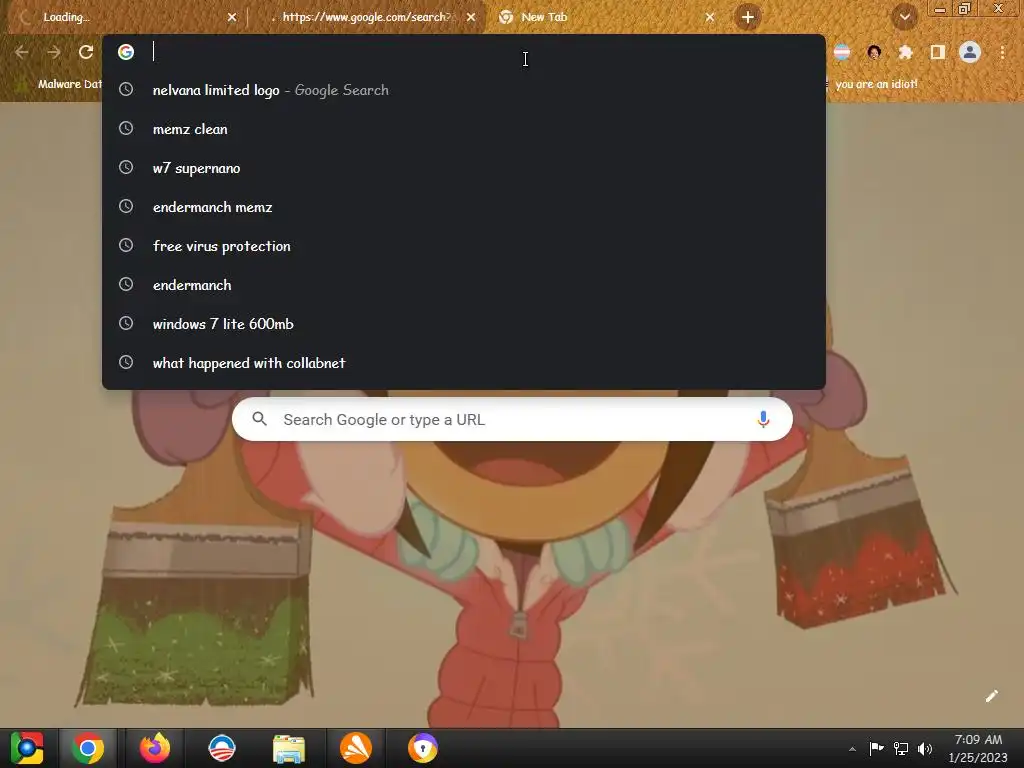The height and width of the screenshot is (768, 1024).
Task: Close the Loading tab
Action: pos(232,17)
